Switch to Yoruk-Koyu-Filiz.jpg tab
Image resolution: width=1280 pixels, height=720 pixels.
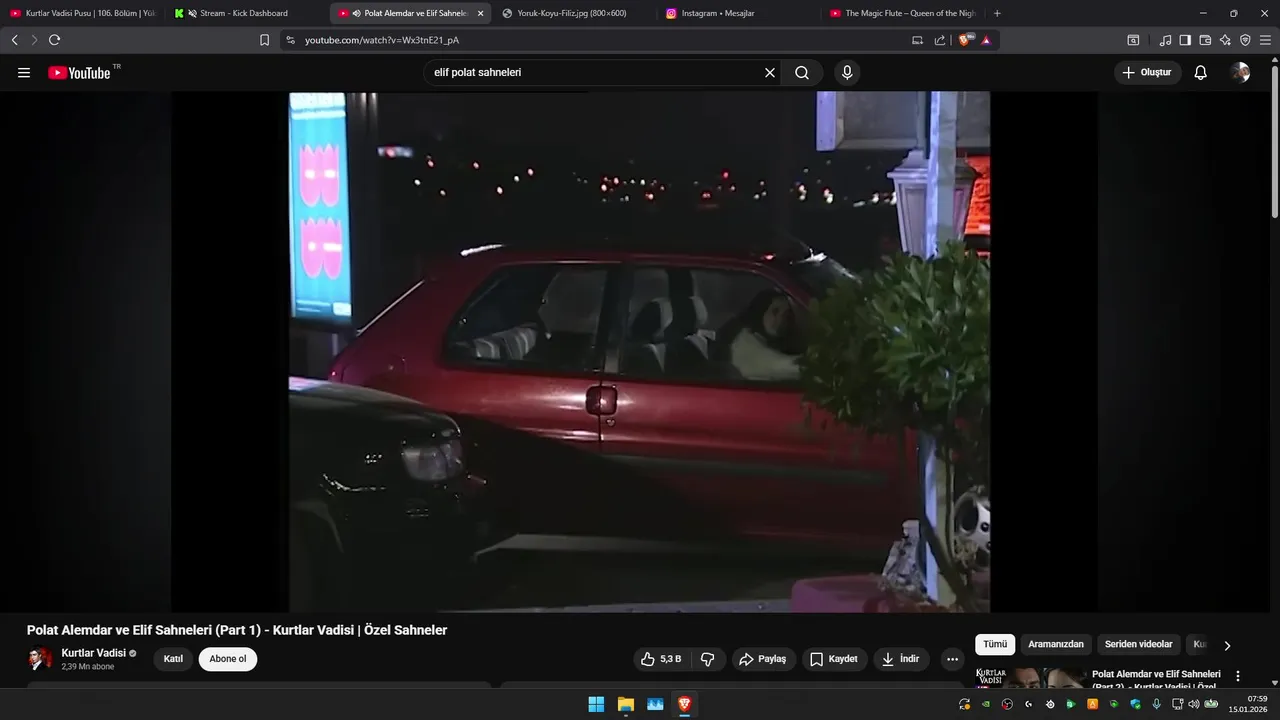tap(572, 13)
